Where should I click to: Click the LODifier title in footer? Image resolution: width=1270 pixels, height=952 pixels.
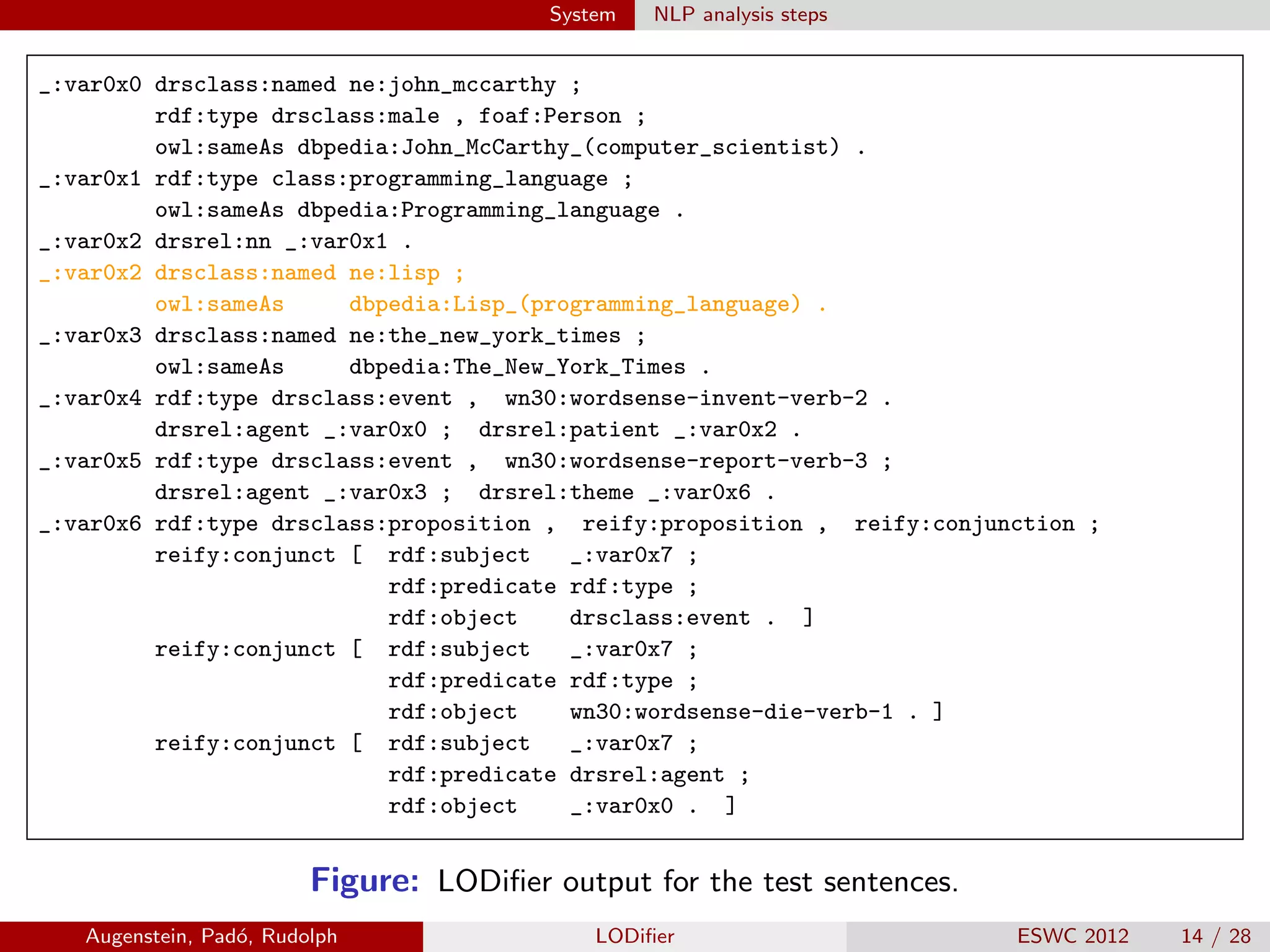click(634, 936)
